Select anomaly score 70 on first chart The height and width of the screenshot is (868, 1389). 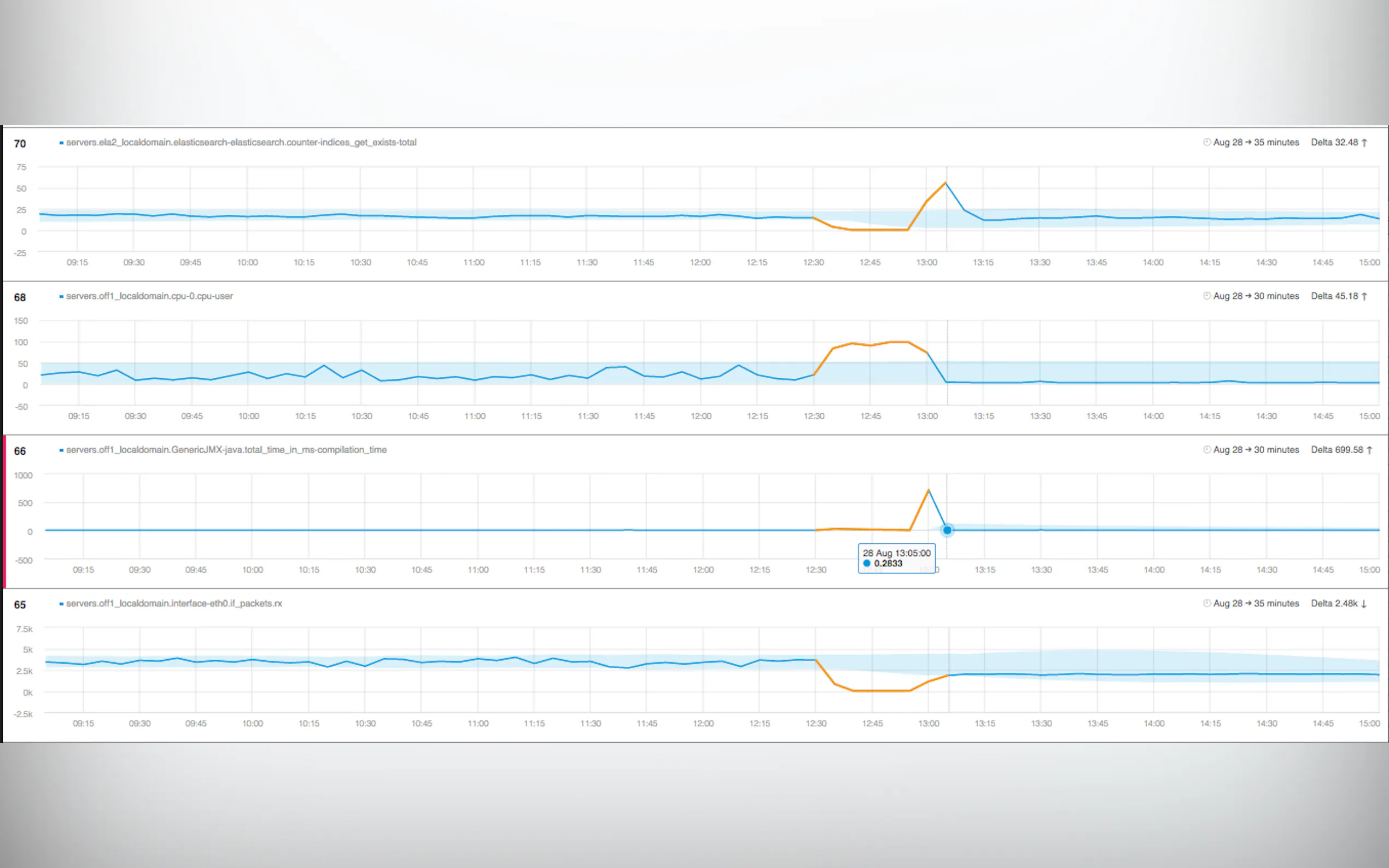tap(20, 144)
